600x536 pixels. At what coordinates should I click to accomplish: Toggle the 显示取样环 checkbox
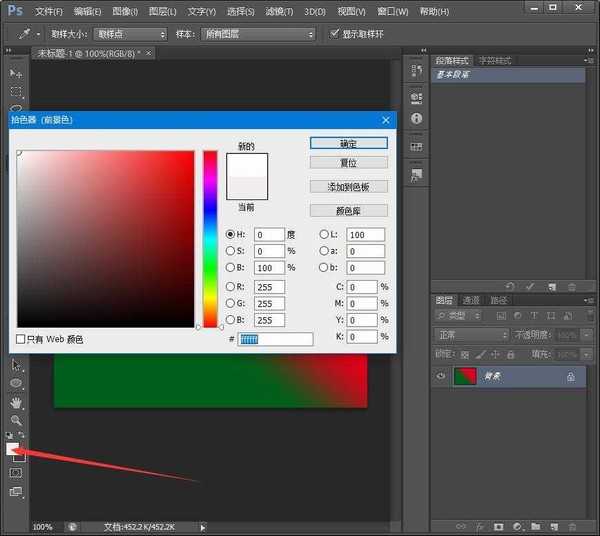coord(335,34)
